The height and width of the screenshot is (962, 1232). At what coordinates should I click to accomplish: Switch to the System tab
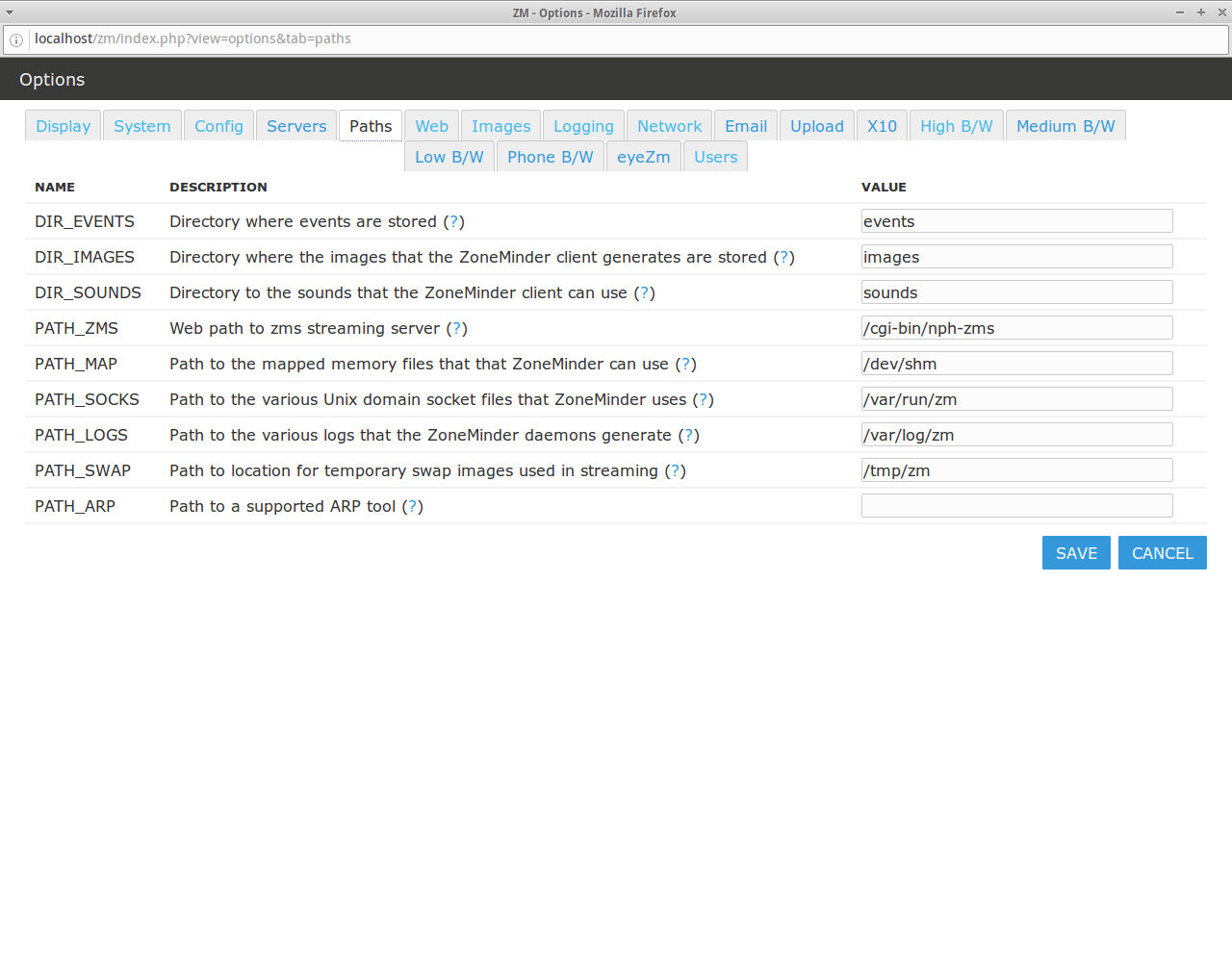coord(142,126)
